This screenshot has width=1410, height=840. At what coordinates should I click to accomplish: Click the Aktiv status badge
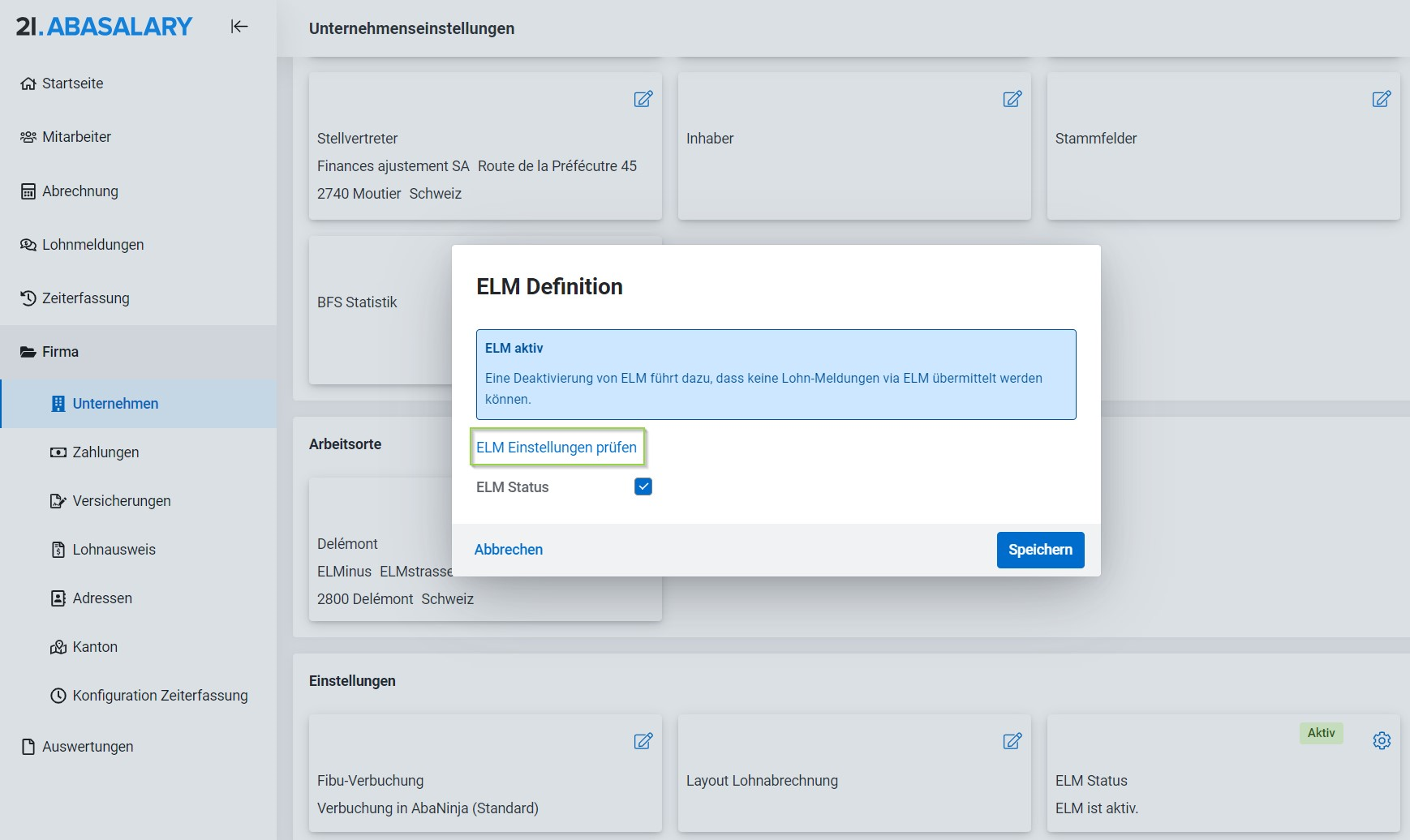coord(1321,733)
